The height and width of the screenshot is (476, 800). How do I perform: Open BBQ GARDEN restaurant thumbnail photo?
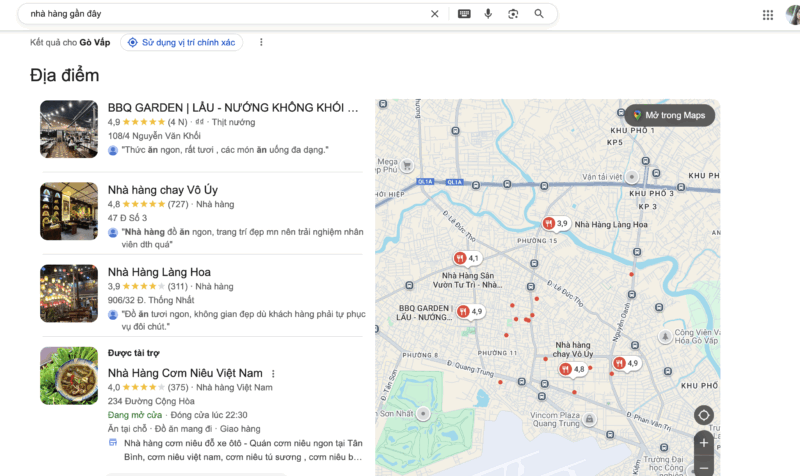69,129
